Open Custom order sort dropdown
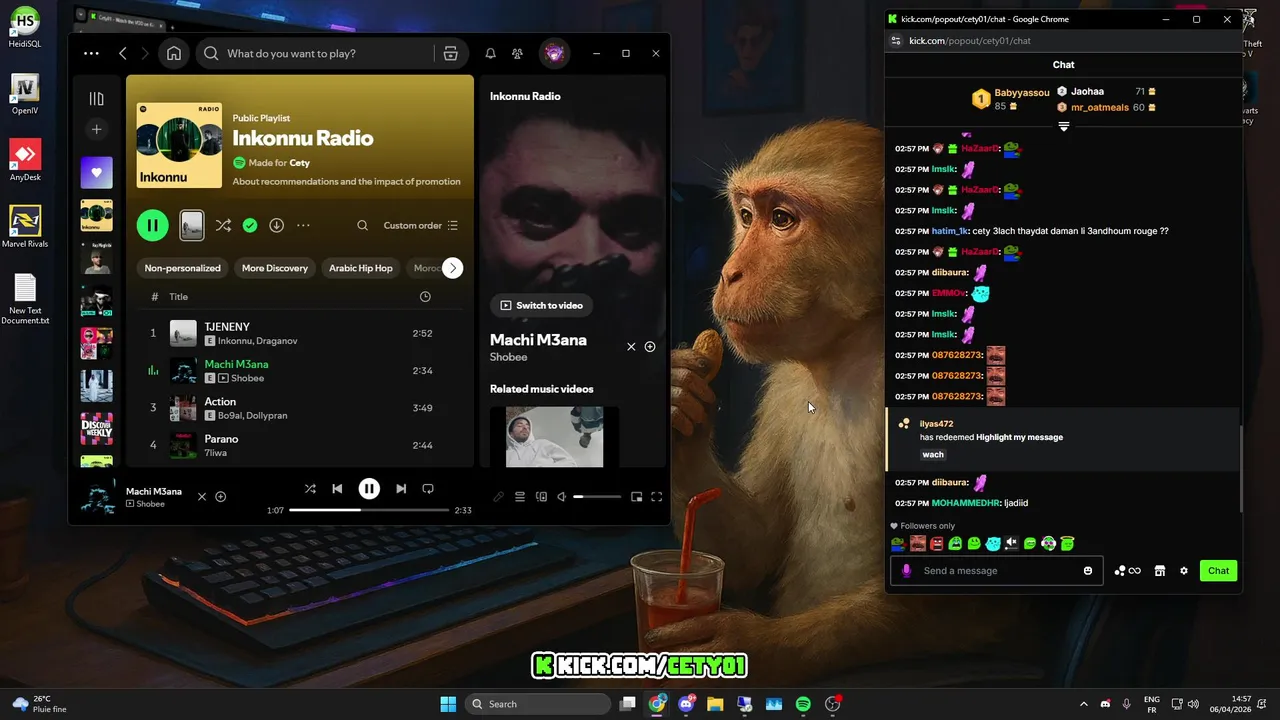1280x720 pixels. point(420,225)
